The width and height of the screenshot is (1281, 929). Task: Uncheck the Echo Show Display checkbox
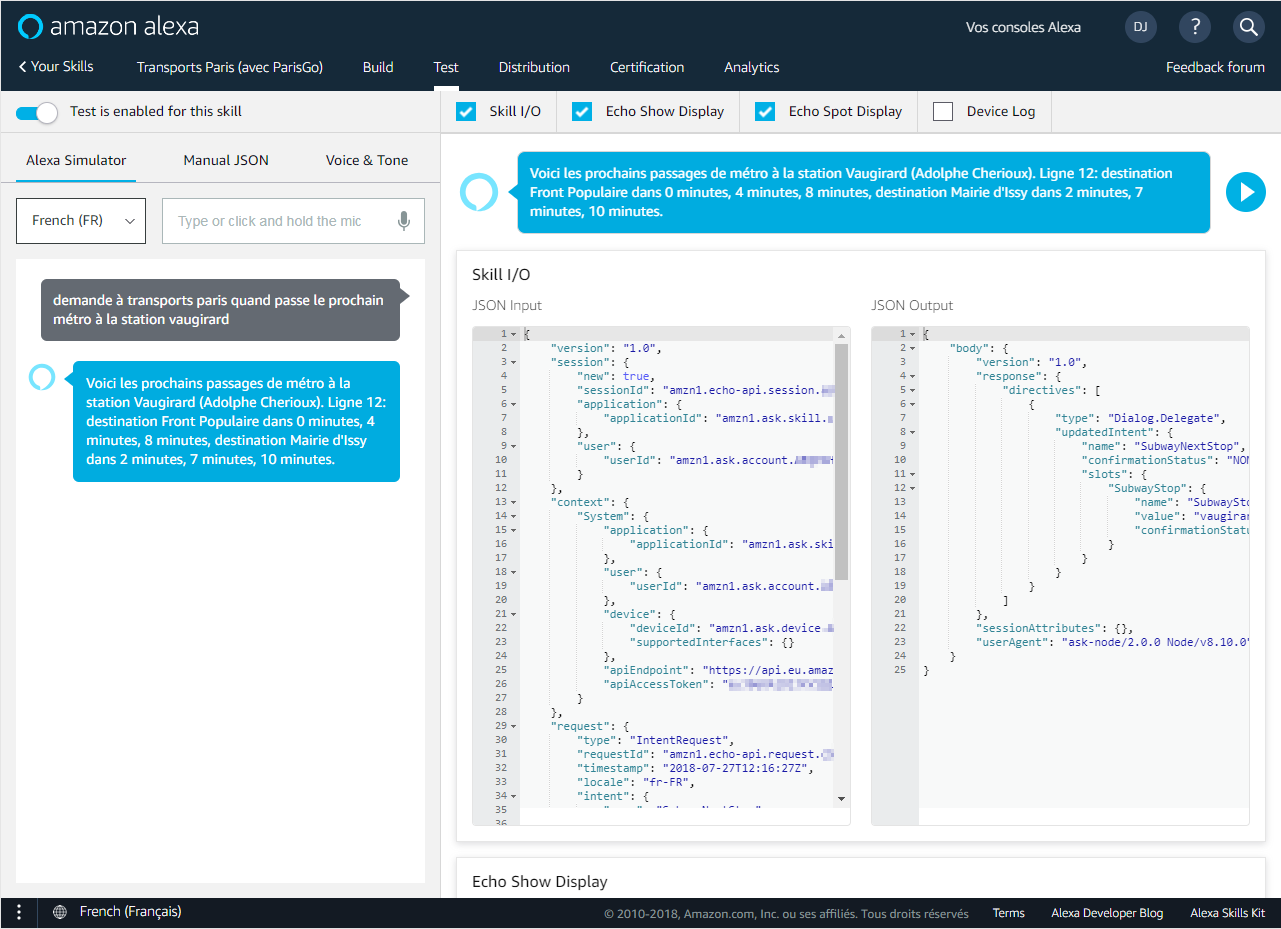(582, 112)
